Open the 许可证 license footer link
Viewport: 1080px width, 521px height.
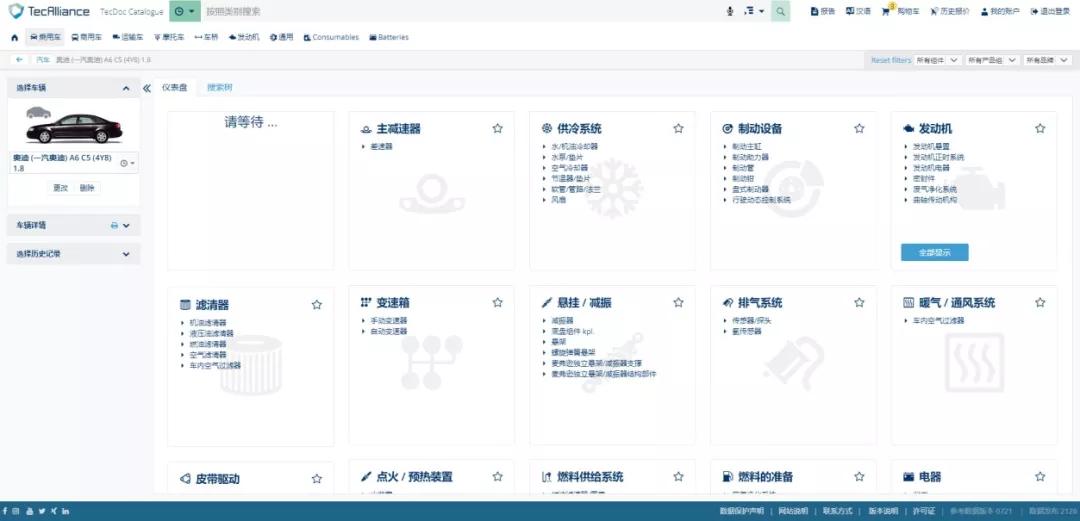point(923,511)
